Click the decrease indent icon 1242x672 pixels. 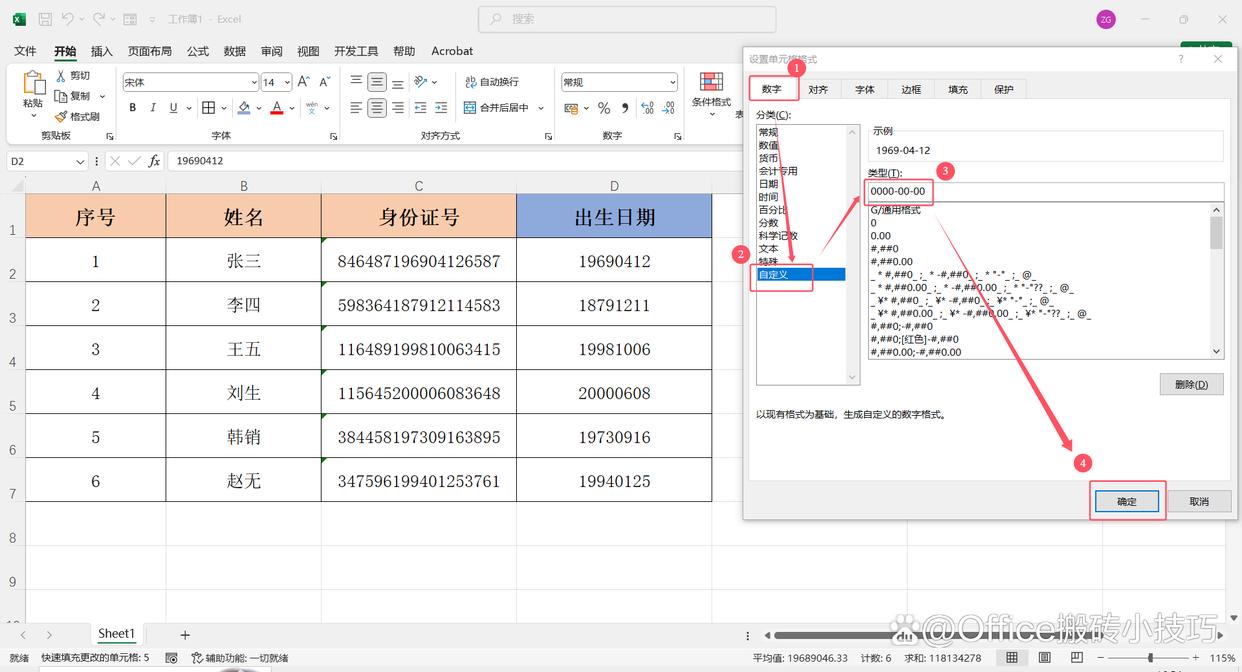click(419, 108)
